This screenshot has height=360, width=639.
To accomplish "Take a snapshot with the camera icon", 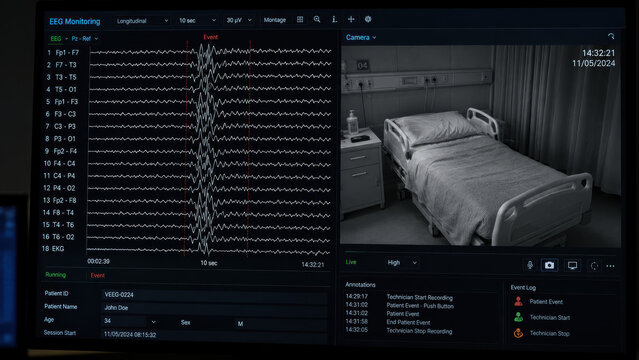I will (549, 265).
